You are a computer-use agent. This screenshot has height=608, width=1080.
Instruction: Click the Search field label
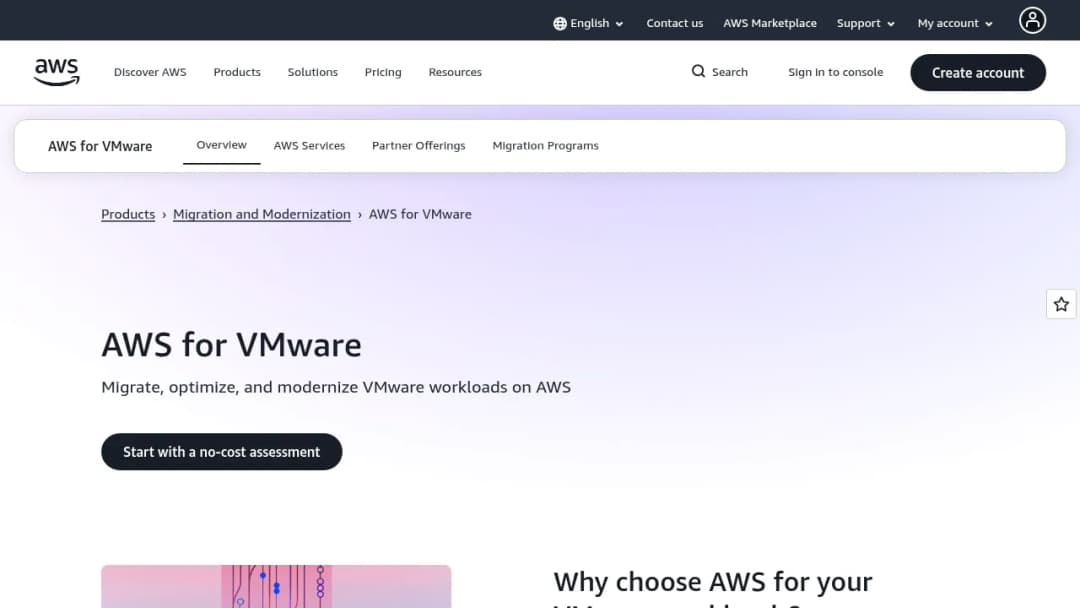pos(729,72)
